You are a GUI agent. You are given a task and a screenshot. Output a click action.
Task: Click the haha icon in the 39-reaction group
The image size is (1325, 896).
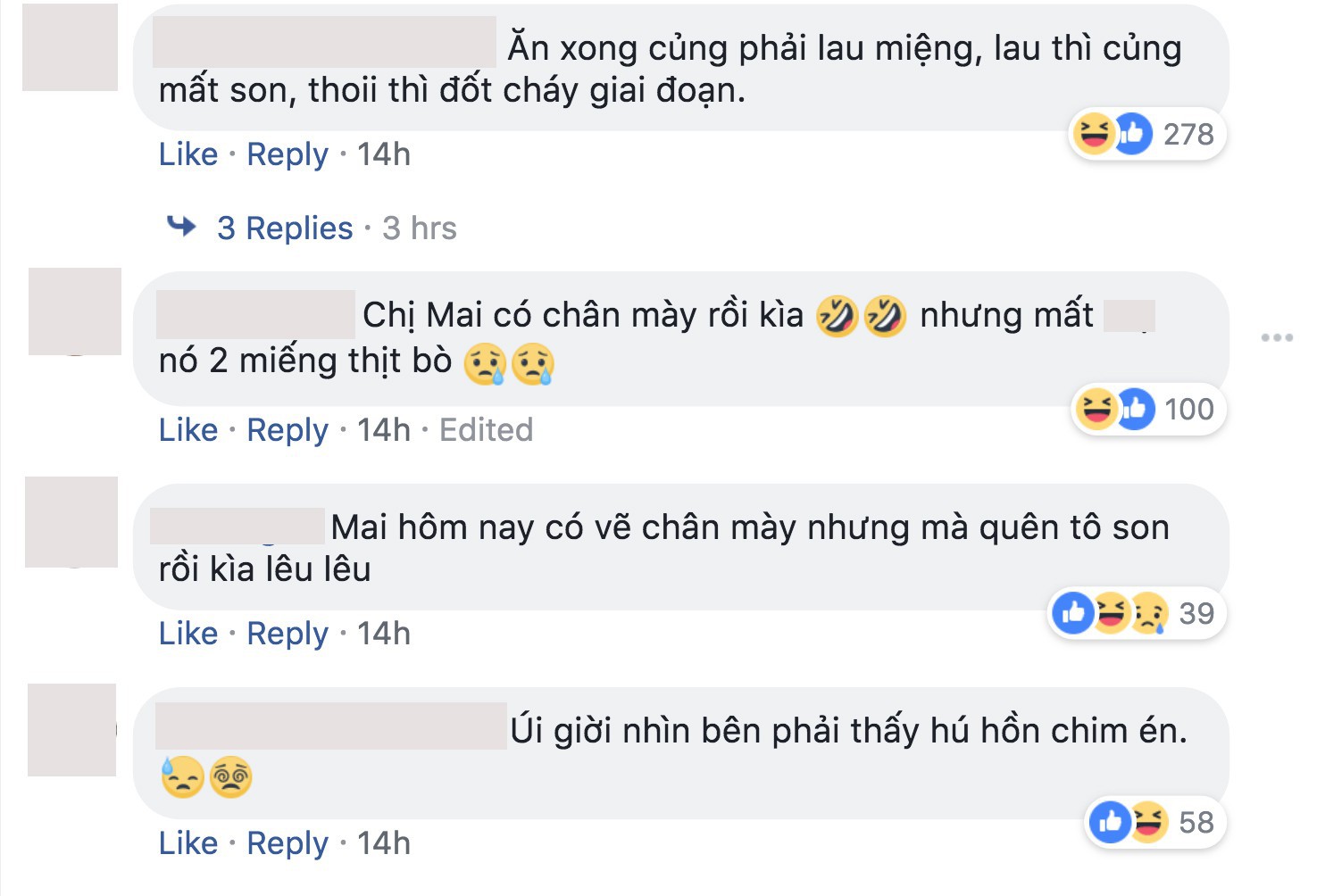click(x=1113, y=614)
